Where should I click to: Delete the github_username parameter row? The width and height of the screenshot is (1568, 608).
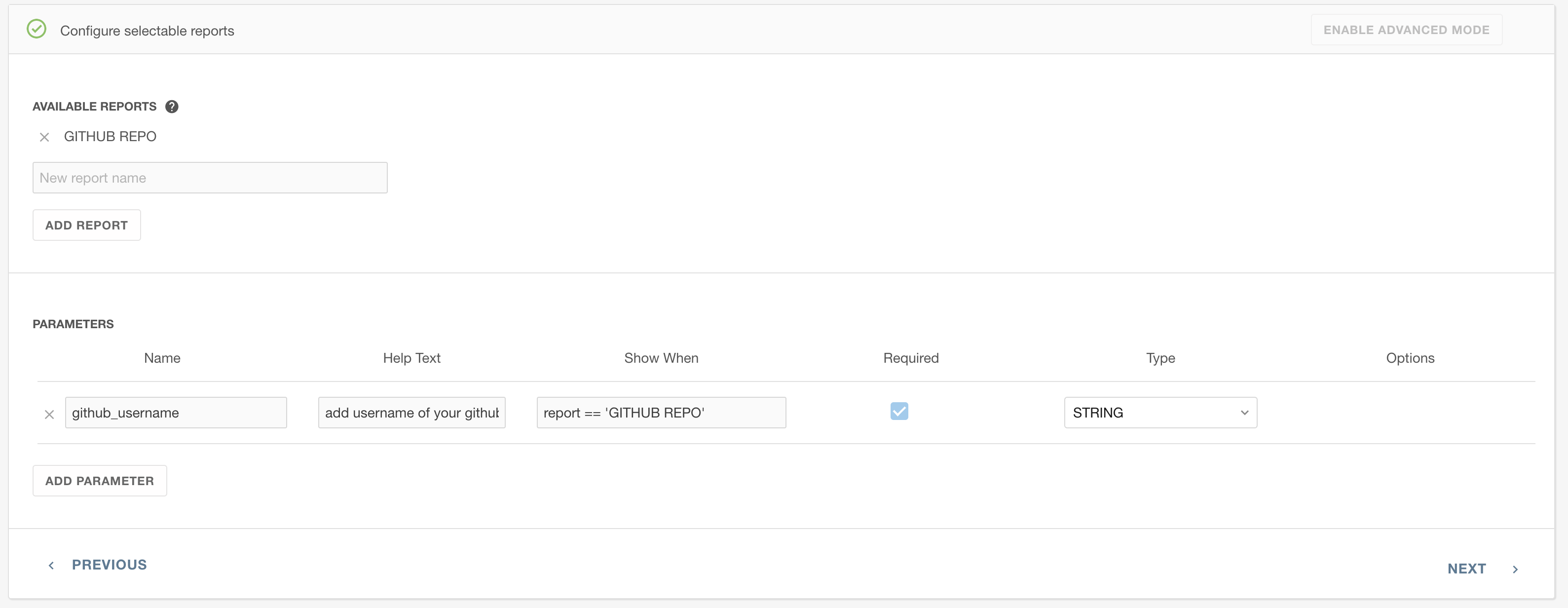[49, 415]
